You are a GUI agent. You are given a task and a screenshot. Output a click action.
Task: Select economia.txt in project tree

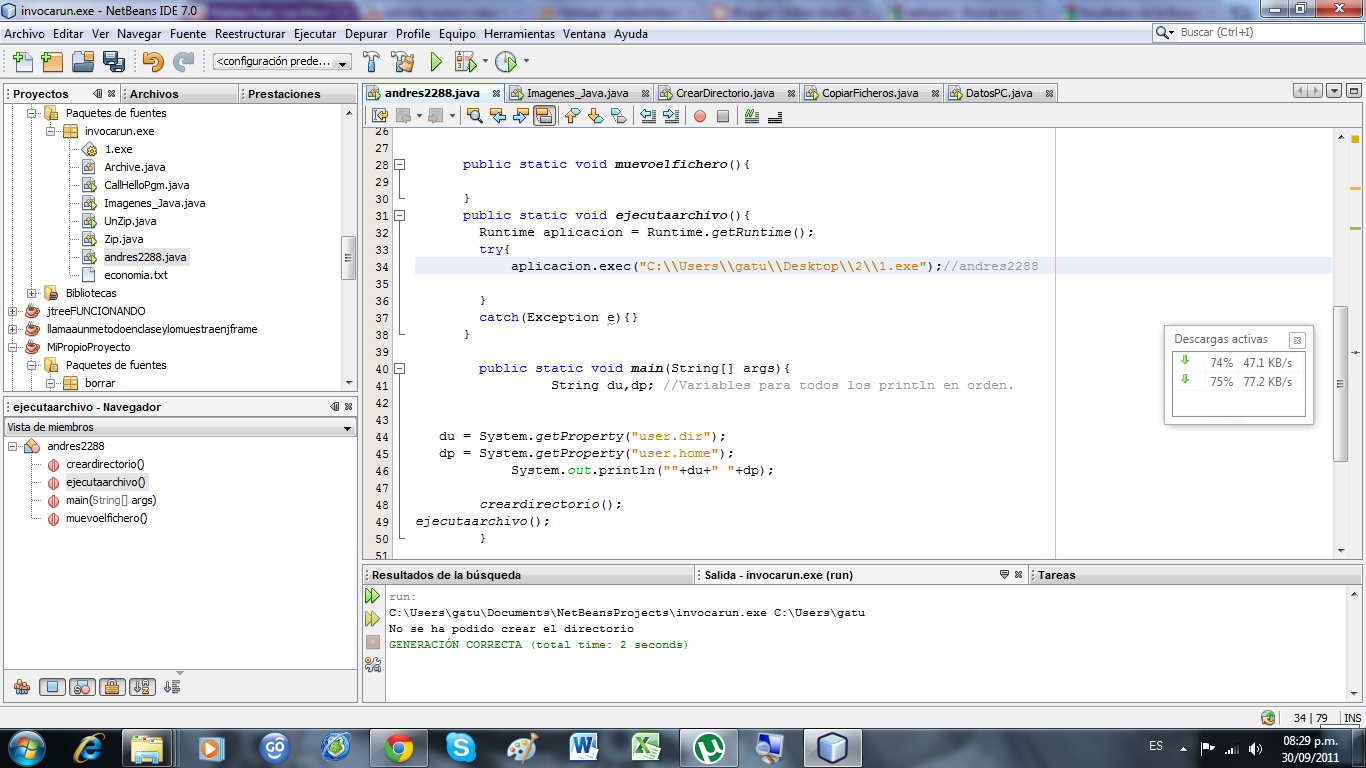[x=135, y=275]
